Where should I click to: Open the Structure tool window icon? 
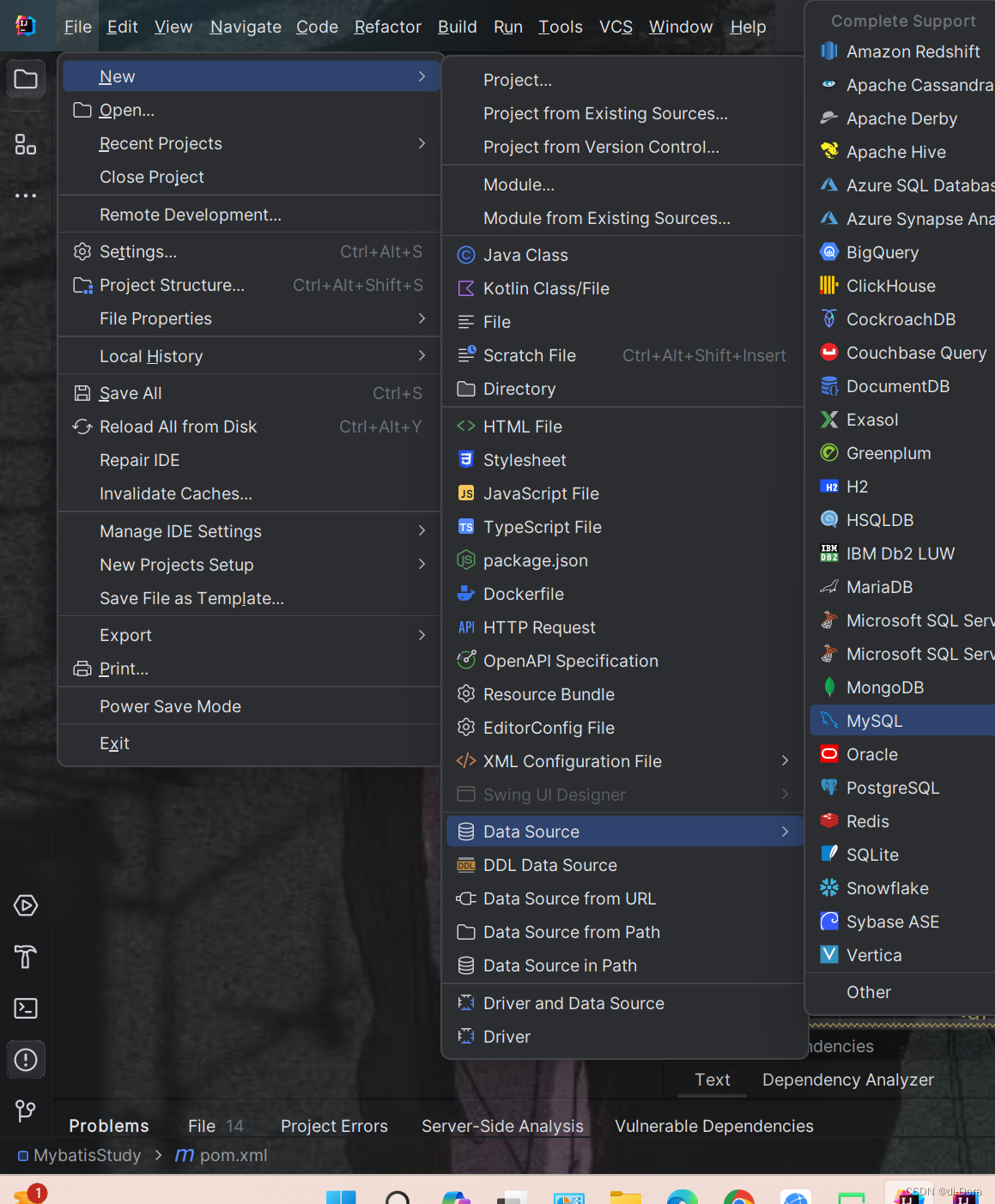pyautogui.click(x=26, y=144)
